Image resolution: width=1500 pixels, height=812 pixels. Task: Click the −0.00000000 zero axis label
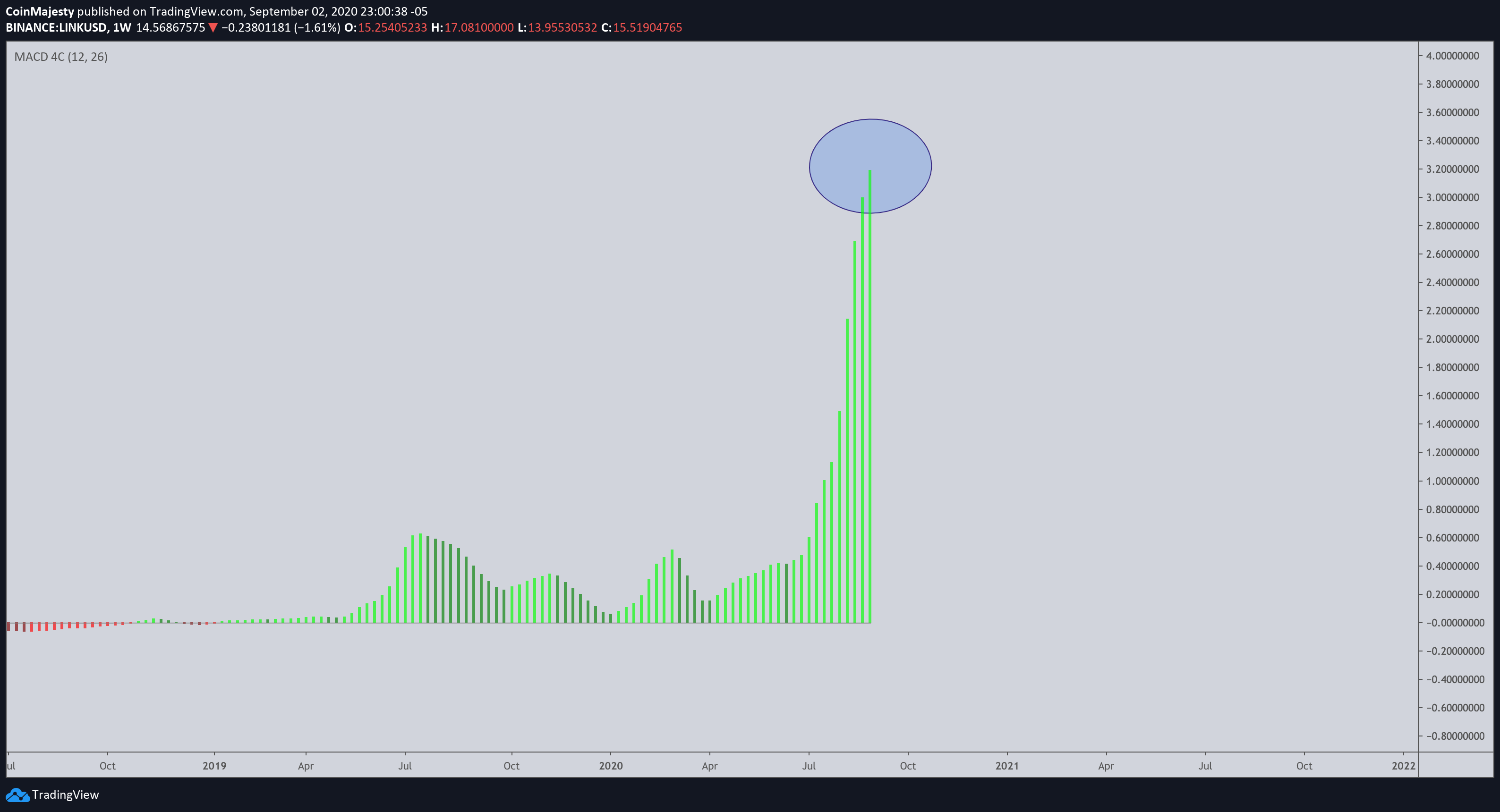pyautogui.click(x=1455, y=623)
